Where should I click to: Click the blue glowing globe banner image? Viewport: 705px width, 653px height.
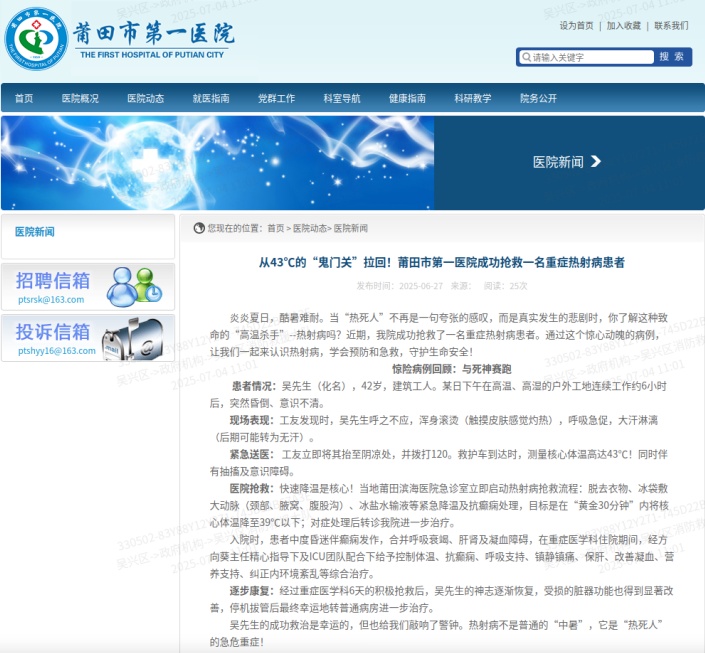coord(218,163)
